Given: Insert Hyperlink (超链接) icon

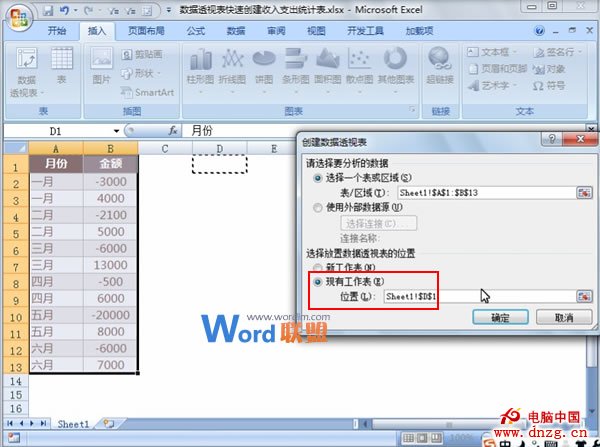Looking at the screenshot, I should click(x=440, y=65).
